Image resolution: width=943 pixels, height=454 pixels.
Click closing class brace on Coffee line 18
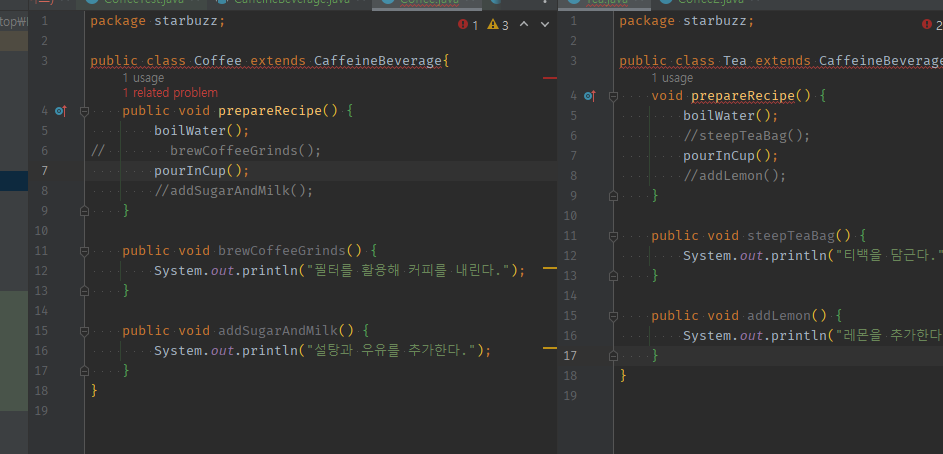point(94,391)
